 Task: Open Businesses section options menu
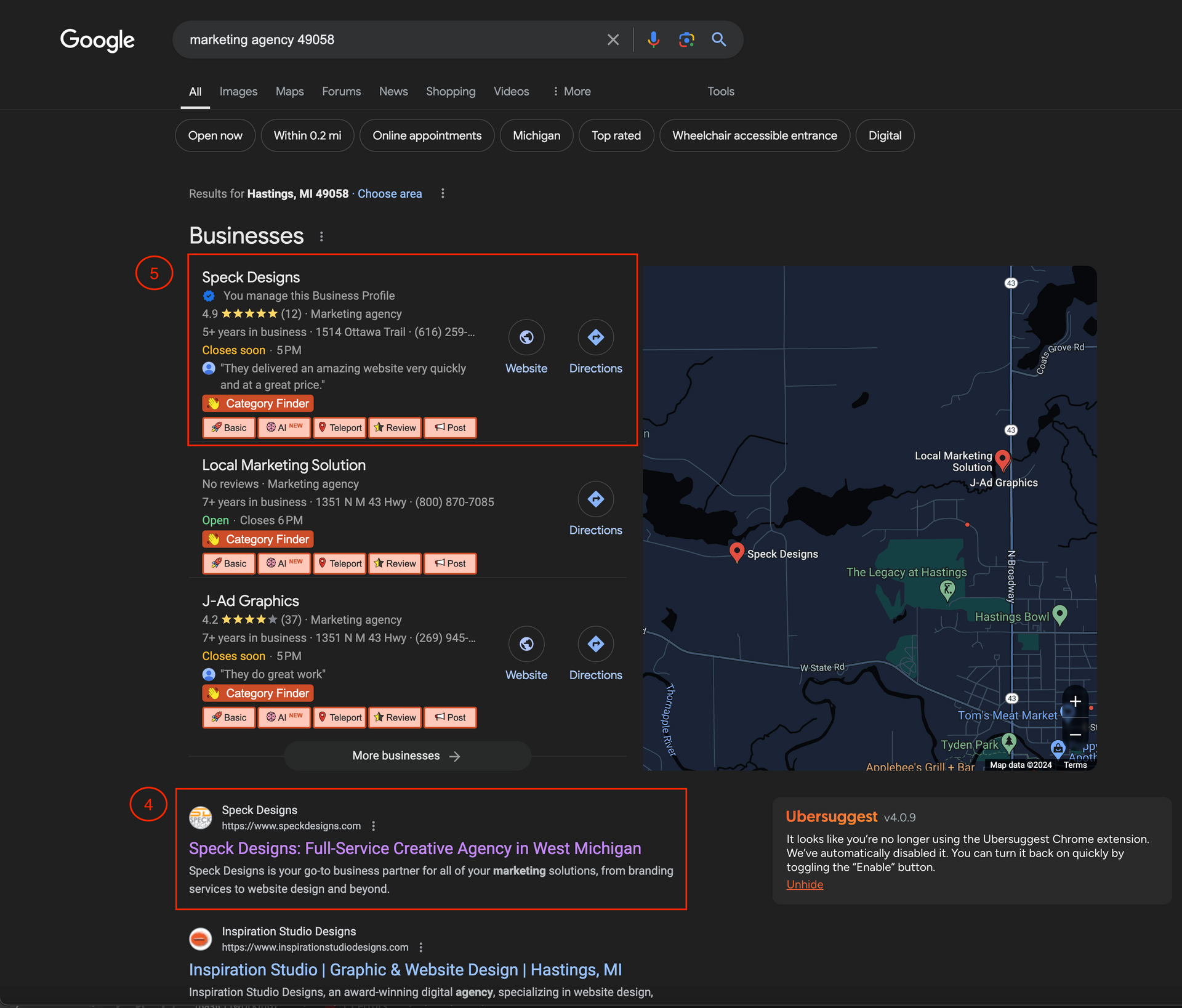(321, 236)
